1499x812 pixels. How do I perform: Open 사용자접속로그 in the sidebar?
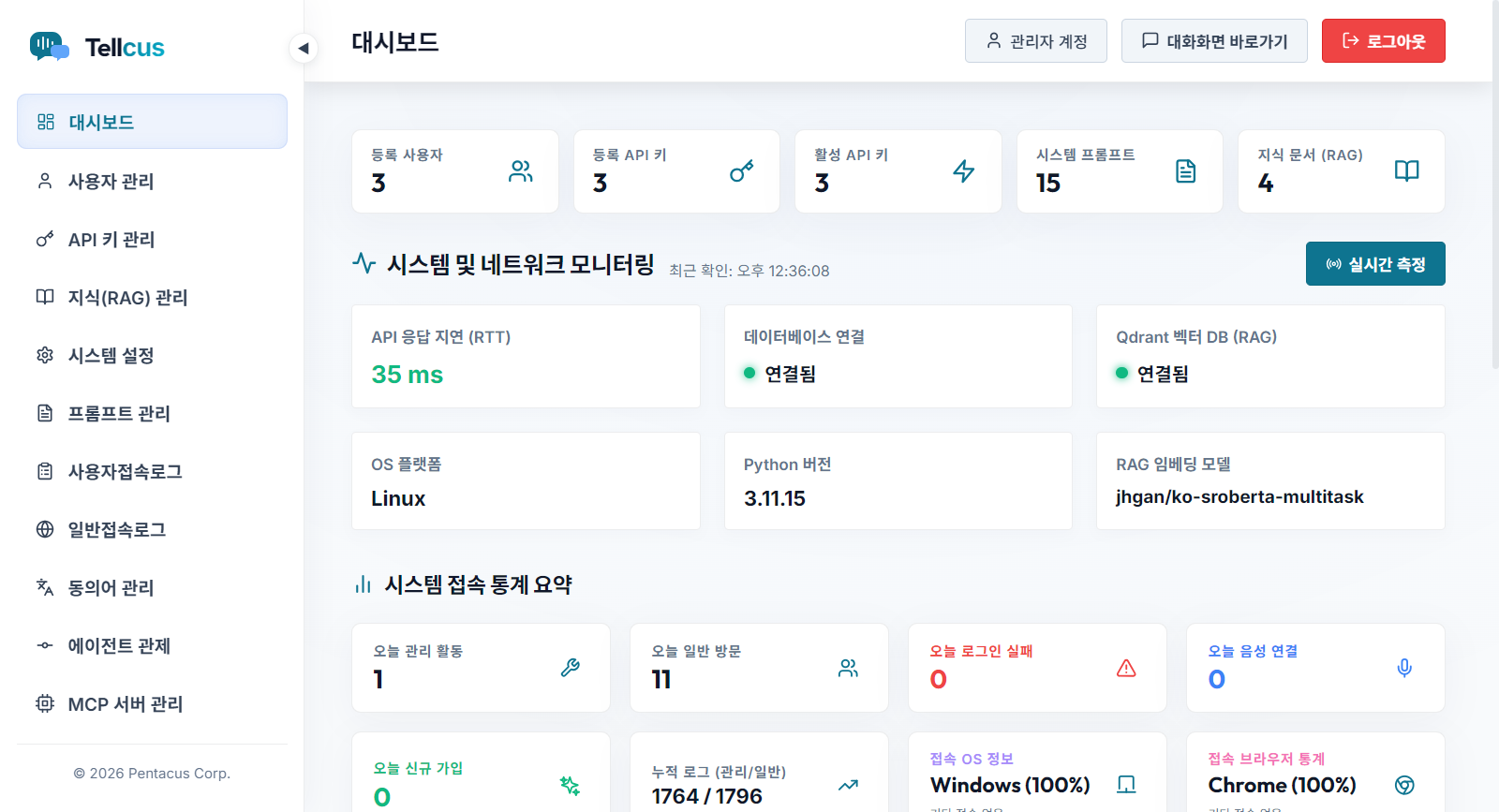coord(152,471)
